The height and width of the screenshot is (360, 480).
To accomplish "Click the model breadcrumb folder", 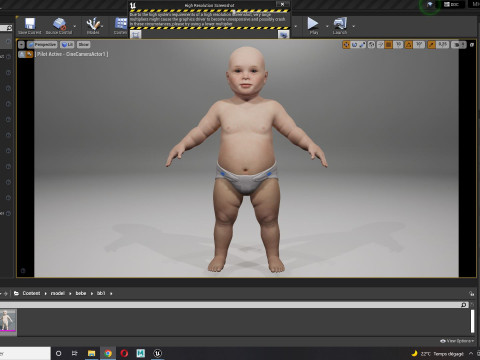I will tap(57, 293).
